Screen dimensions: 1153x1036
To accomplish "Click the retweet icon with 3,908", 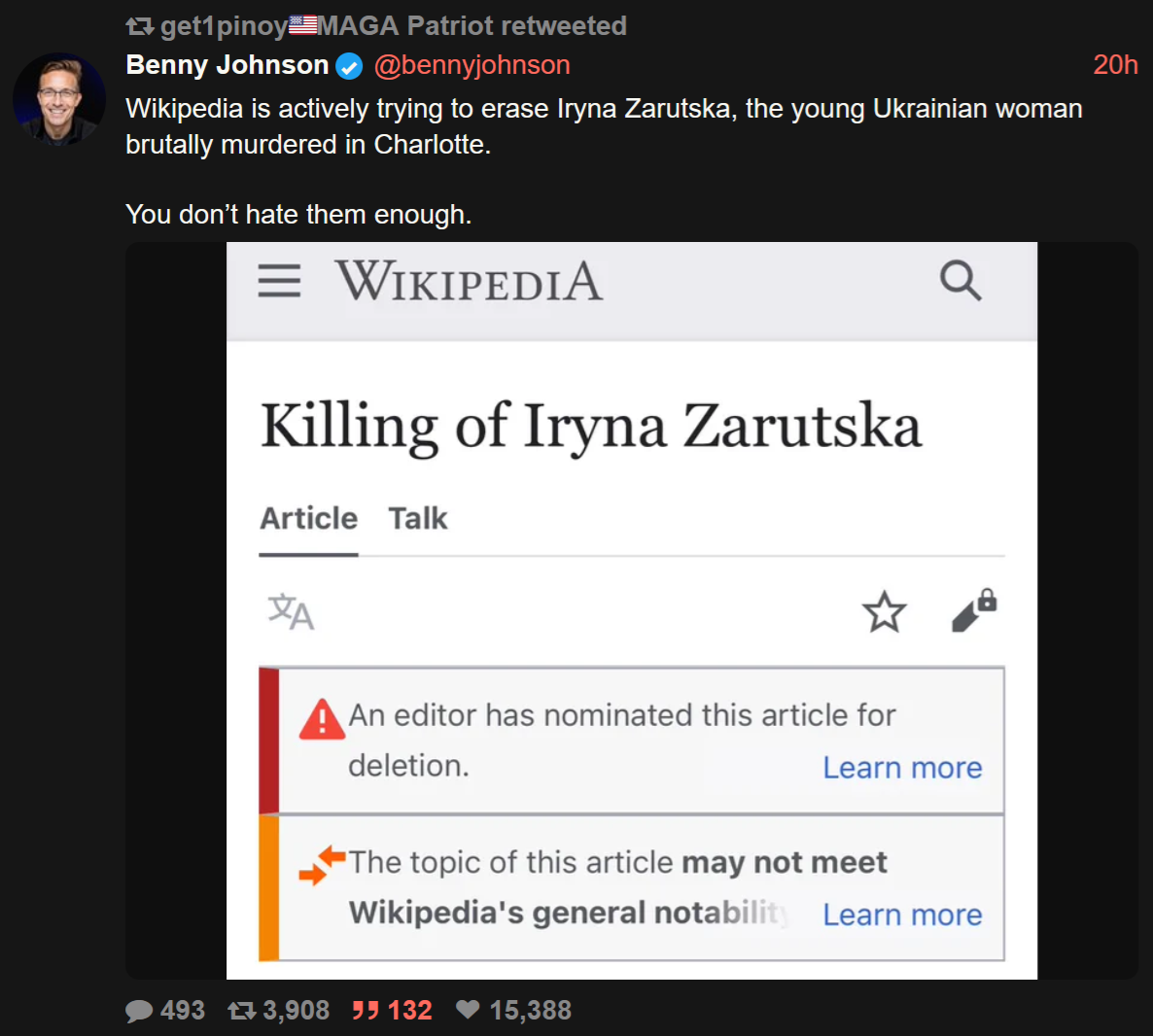I will [x=241, y=1011].
